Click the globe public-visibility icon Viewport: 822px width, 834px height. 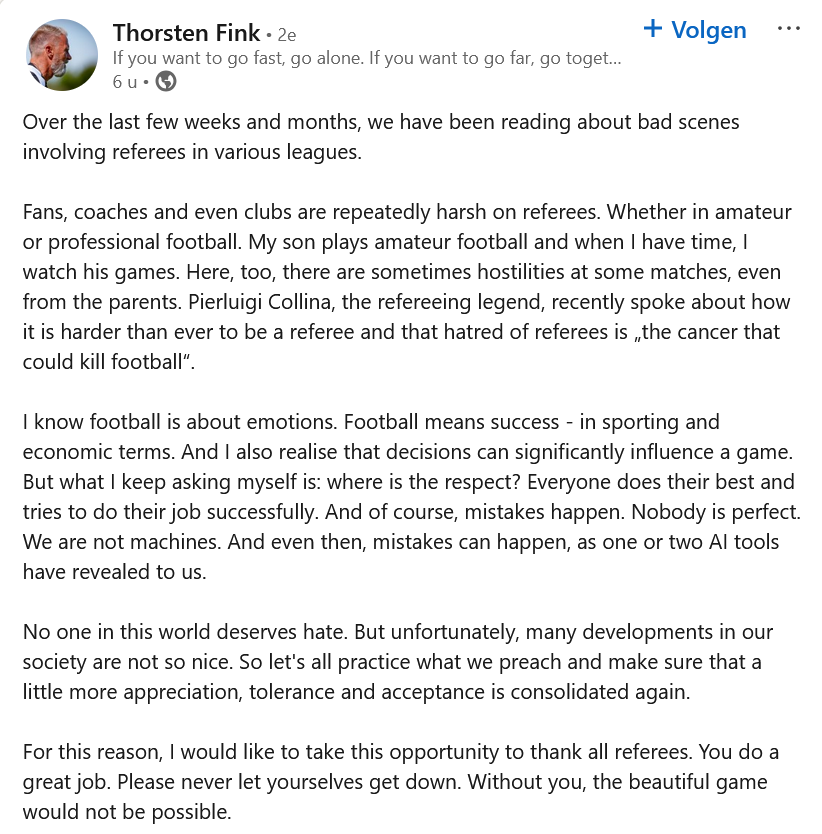point(166,81)
